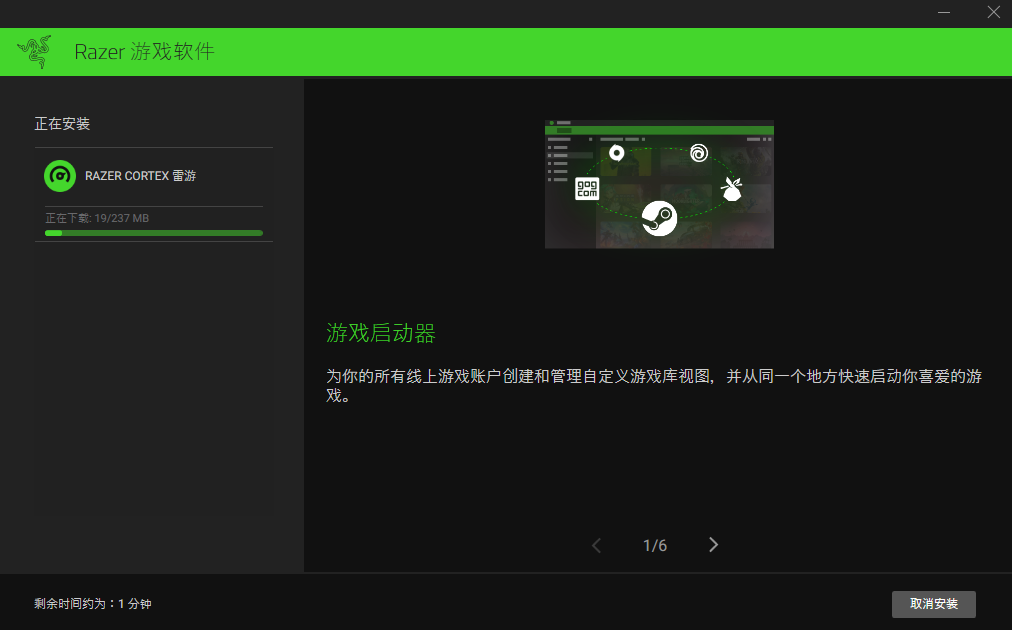Minimize the installer window
This screenshot has height=630, width=1012.
pos(943,12)
